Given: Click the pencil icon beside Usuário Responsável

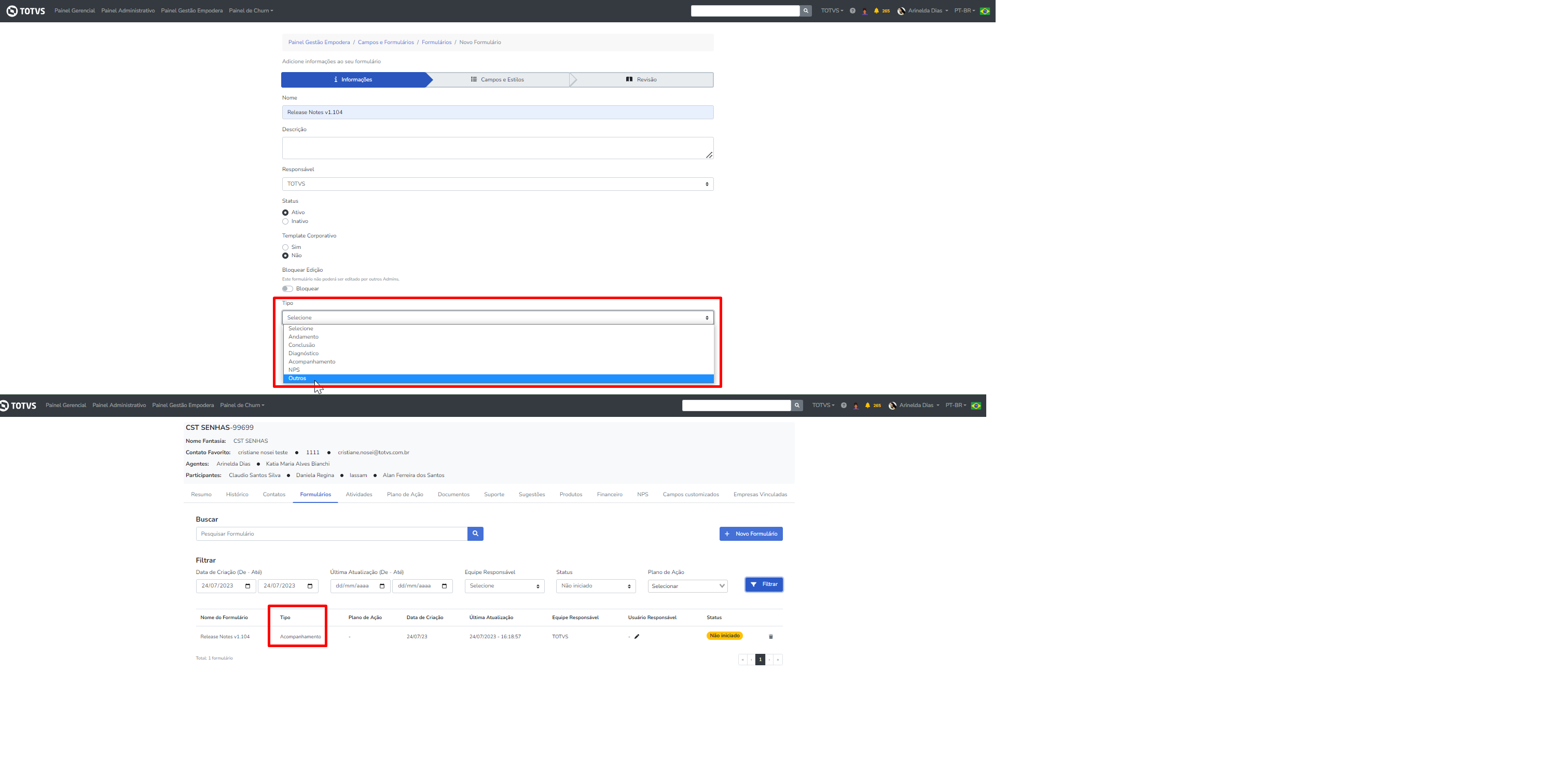Looking at the screenshot, I should 637,637.
